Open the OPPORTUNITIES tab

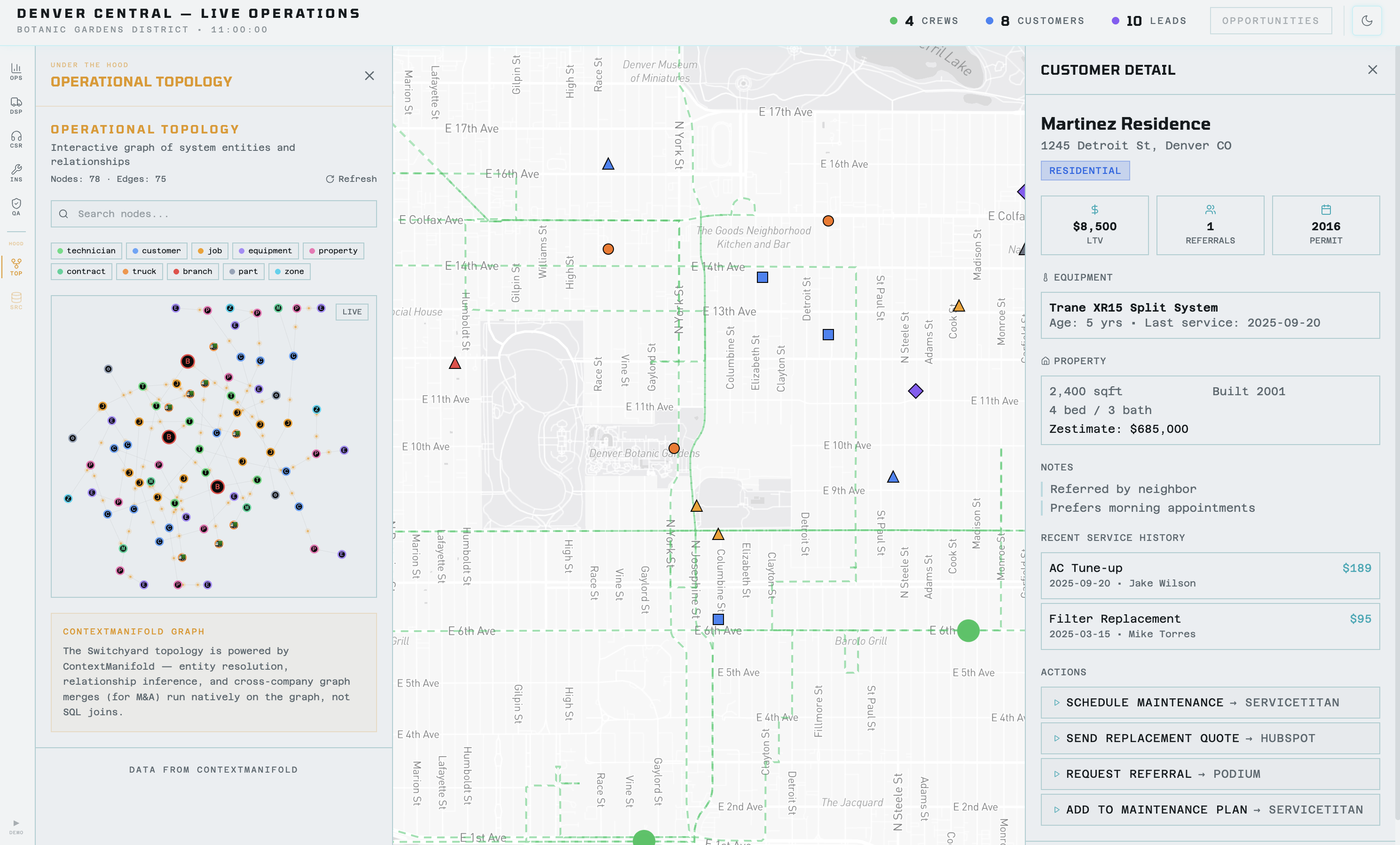pyautogui.click(x=1271, y=20)
